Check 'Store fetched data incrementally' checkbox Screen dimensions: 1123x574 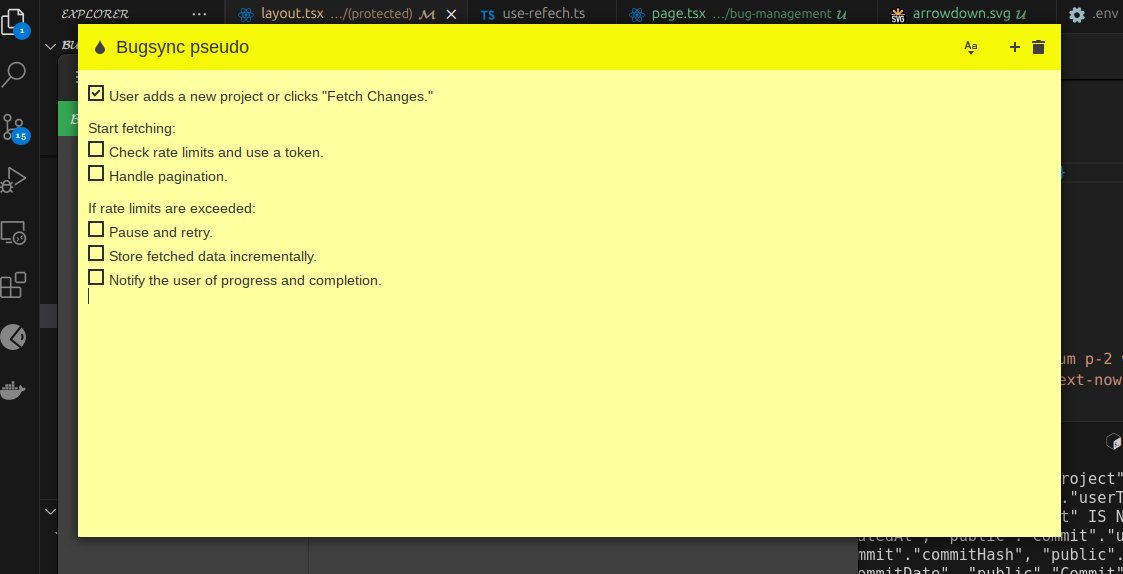pyautogui.click(x=96, y=253)
